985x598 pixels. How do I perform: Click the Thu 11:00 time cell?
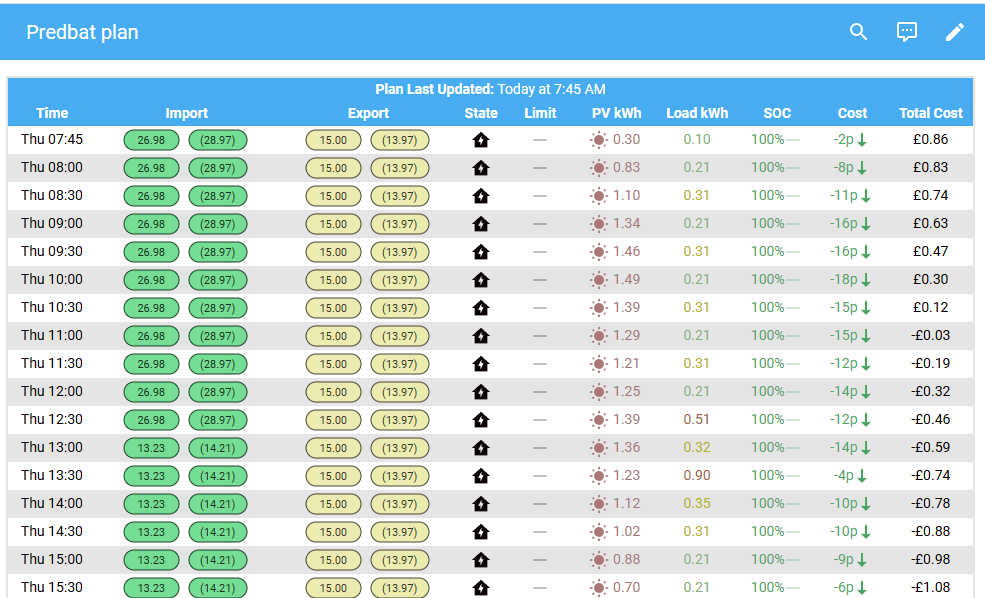(x=52, y=335)
